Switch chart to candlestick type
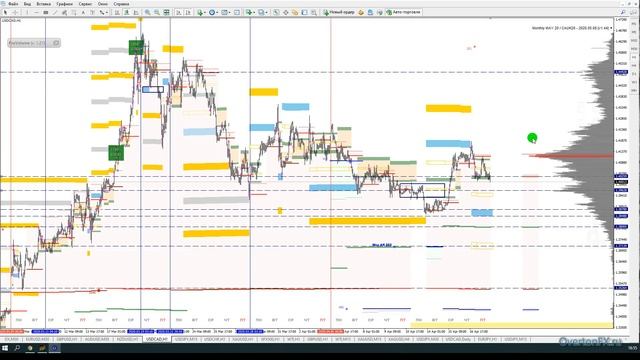Screen dimensions: 640x360 pyautogui.click(x=127, y=12)
